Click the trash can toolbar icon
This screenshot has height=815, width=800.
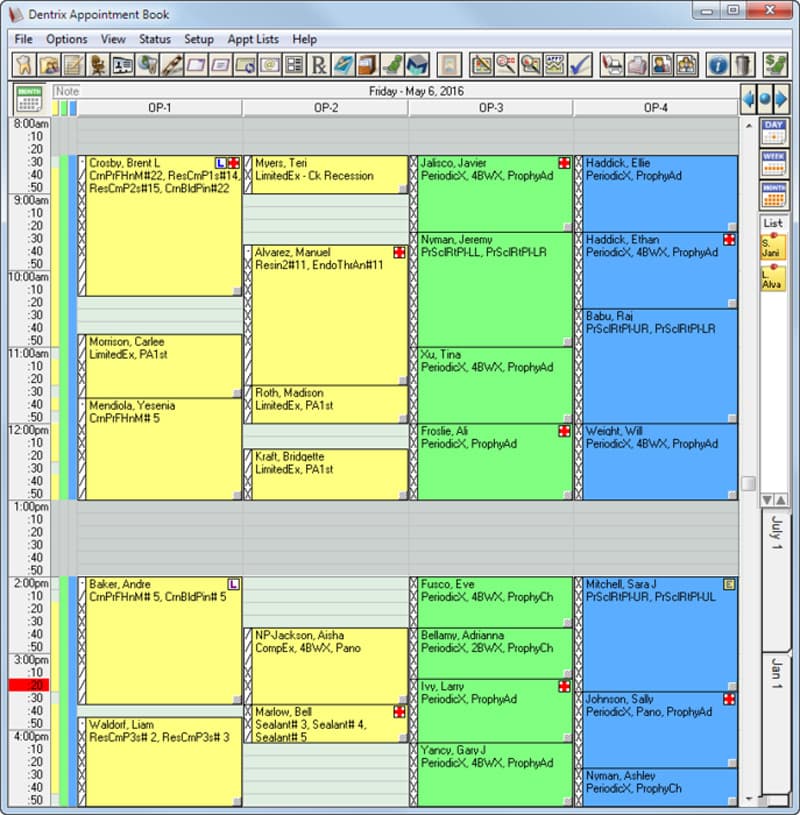[x=742, y=65]
